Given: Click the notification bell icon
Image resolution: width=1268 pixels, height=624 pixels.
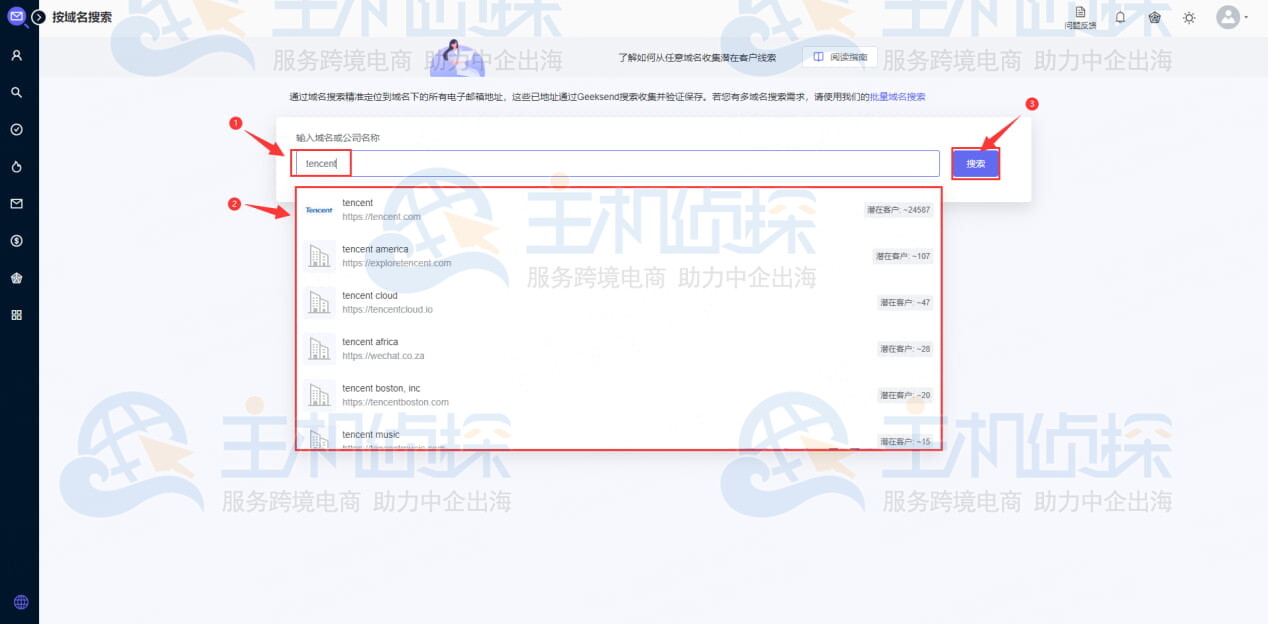Looking at the screenshot, I should tap(1119, 17).
